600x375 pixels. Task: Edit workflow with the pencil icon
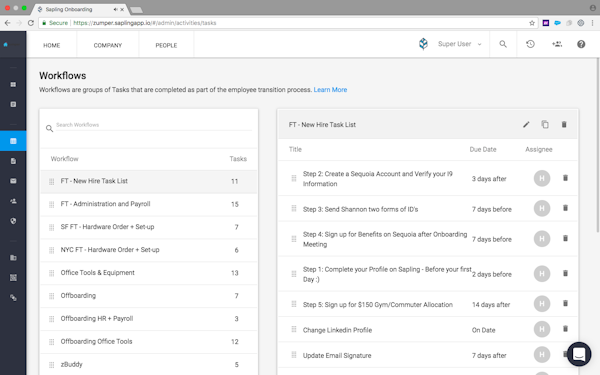(526, 124)
